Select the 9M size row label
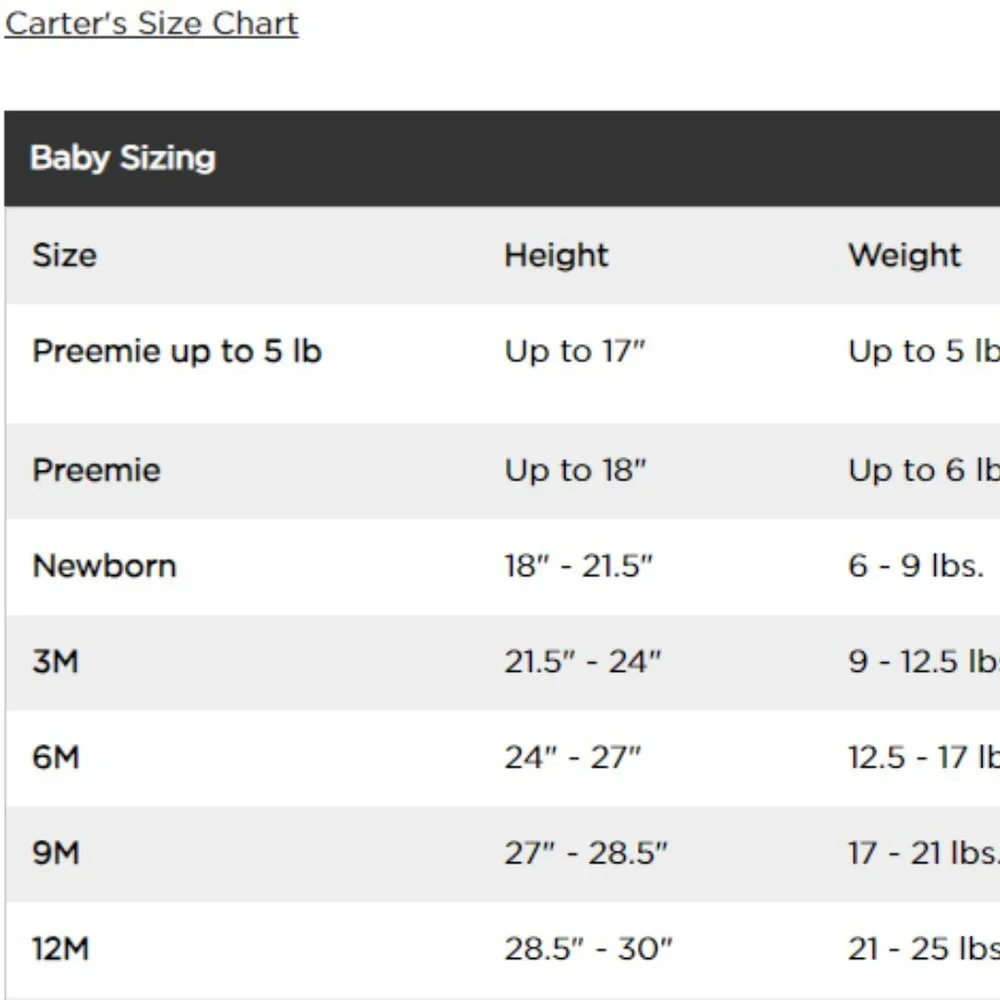1000x1000 pixels. (x=56, y=853)
